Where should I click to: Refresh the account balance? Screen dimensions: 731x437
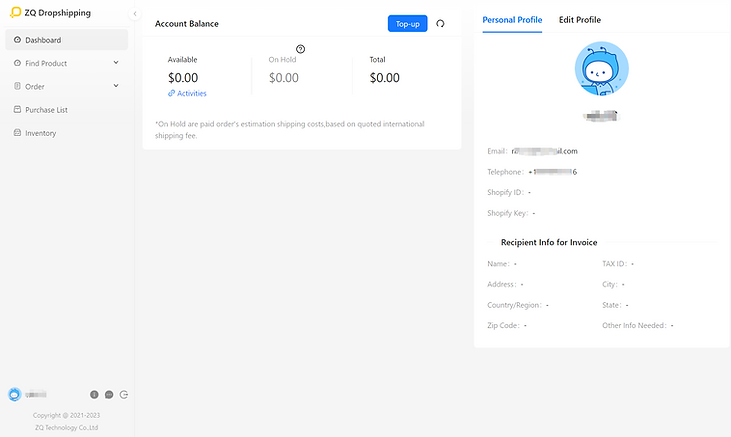point(440,23)
